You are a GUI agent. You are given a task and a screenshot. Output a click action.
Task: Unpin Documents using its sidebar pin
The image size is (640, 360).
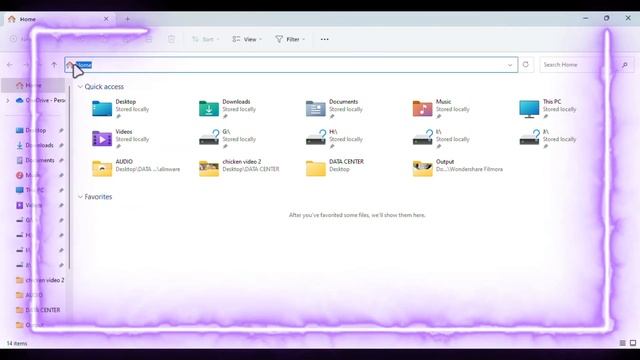tap(61, 160)
